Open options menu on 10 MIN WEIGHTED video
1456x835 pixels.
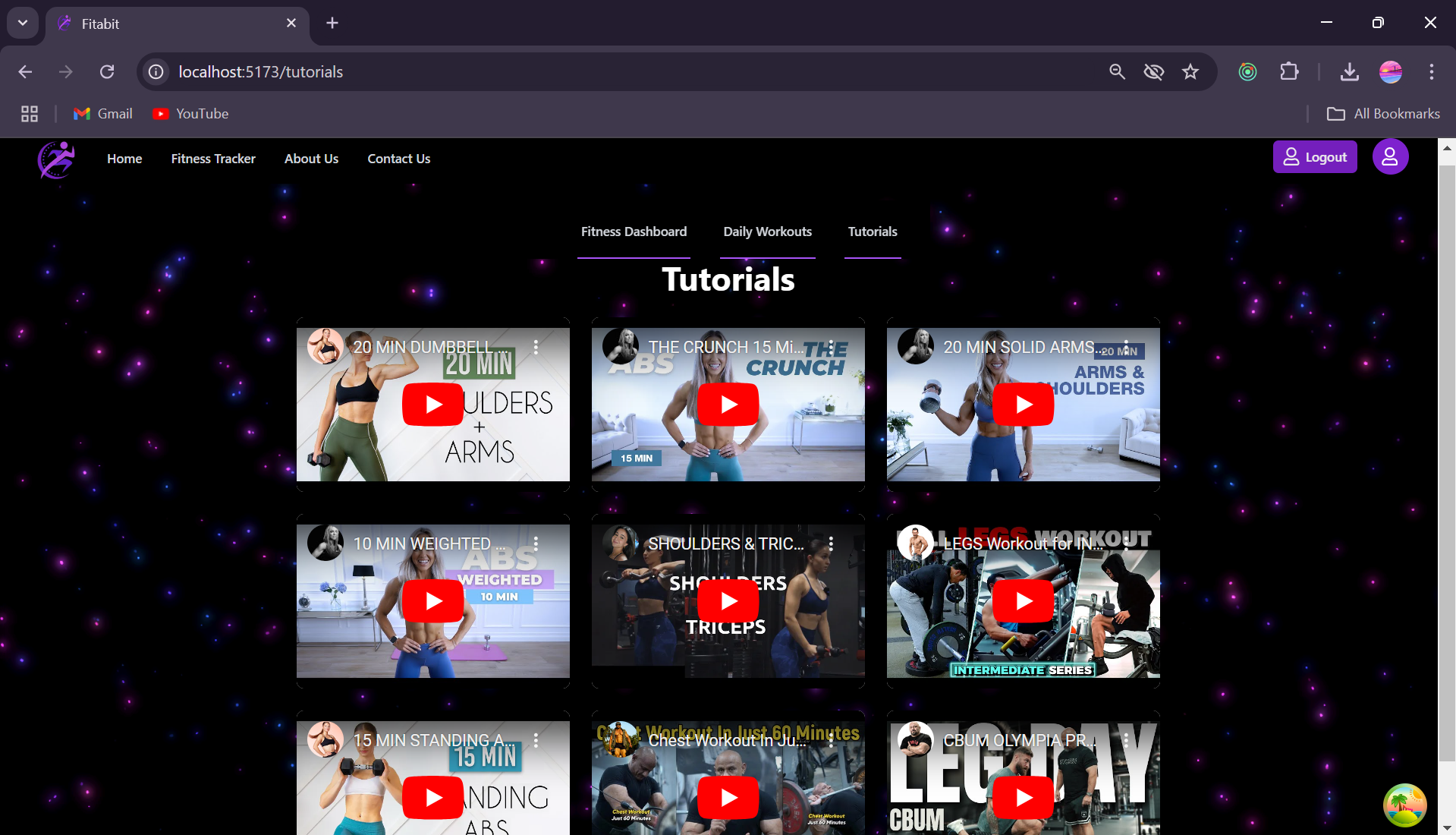pos(536,544)
